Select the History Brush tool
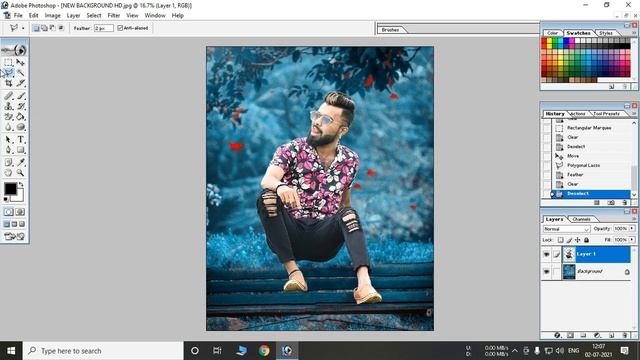Viewport: 640px width, 360px height. pyautogui.click(x=20, y=106)
